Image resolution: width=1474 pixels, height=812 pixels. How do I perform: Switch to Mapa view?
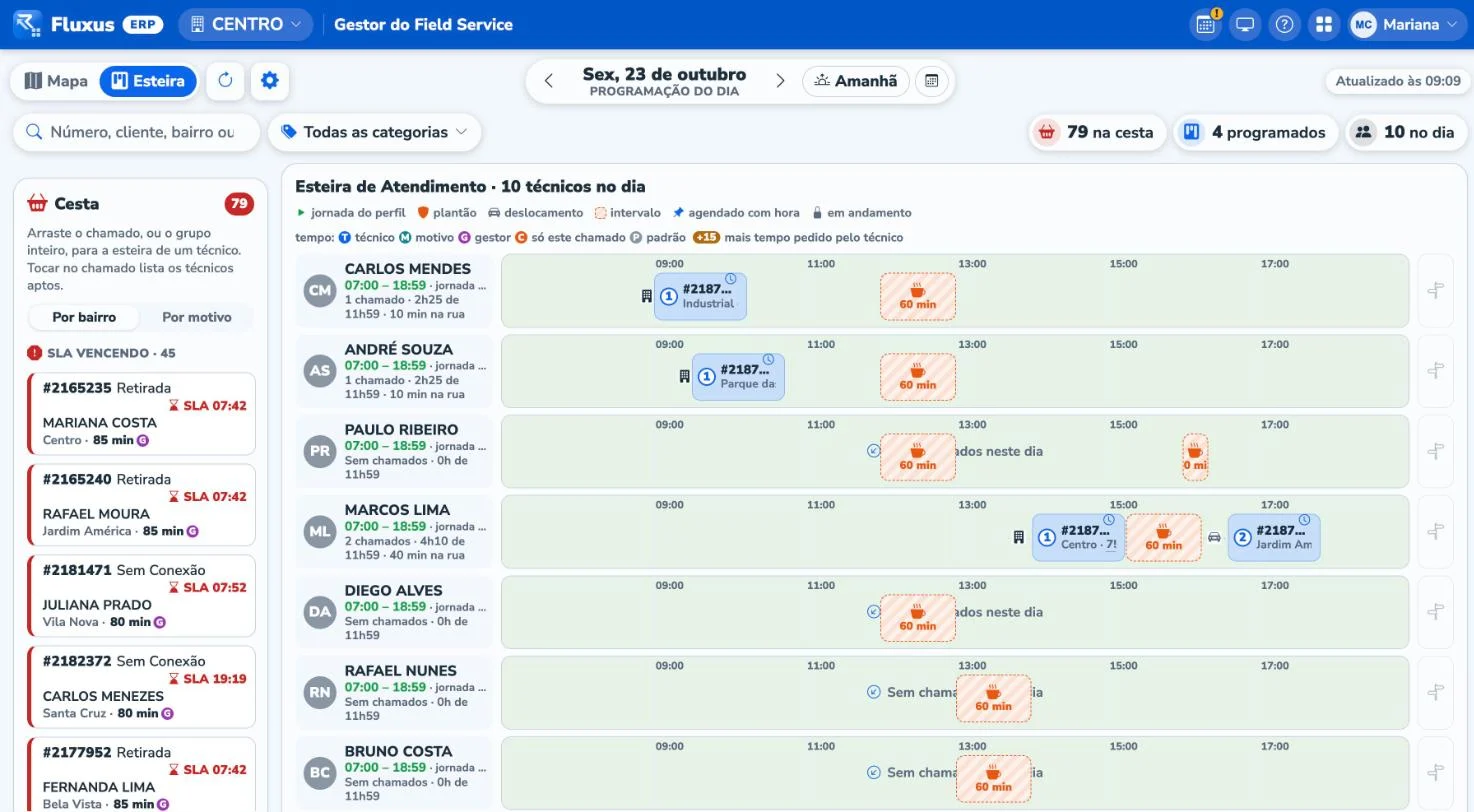pyautogui.click(x=56, y=81)
